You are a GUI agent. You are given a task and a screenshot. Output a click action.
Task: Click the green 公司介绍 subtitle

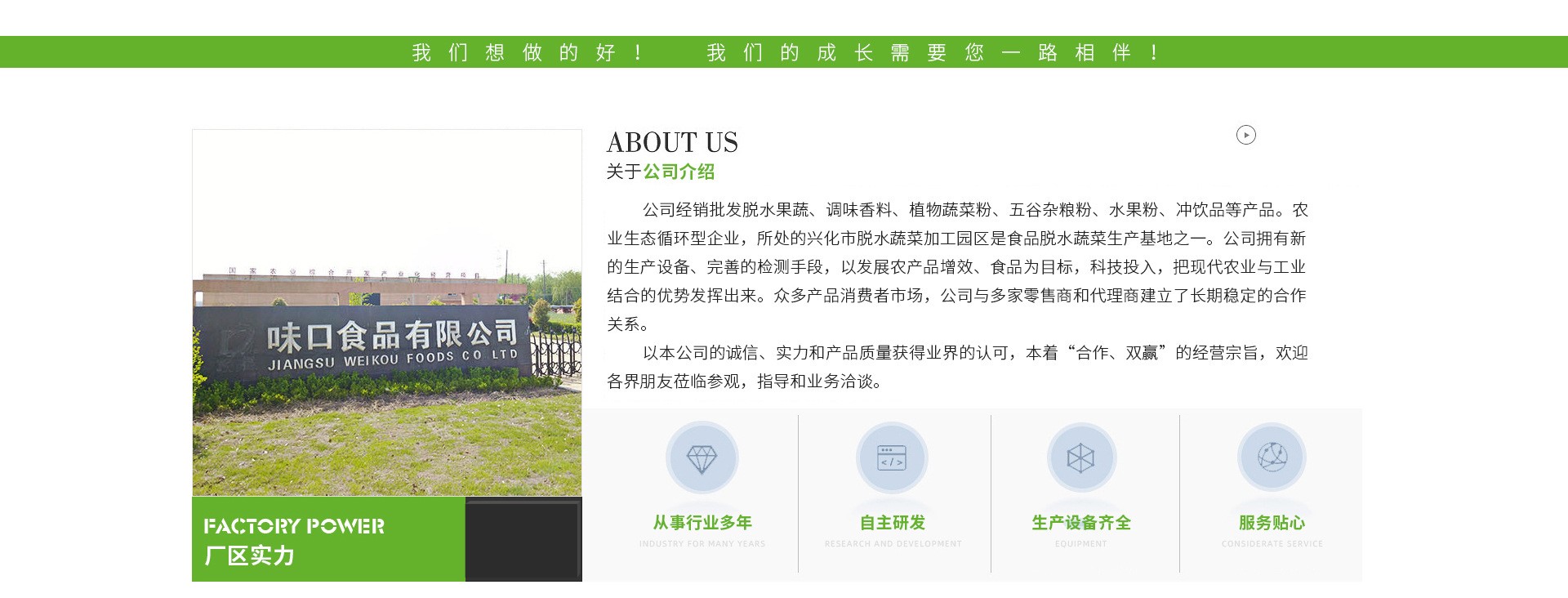click(x=678, y=172)
